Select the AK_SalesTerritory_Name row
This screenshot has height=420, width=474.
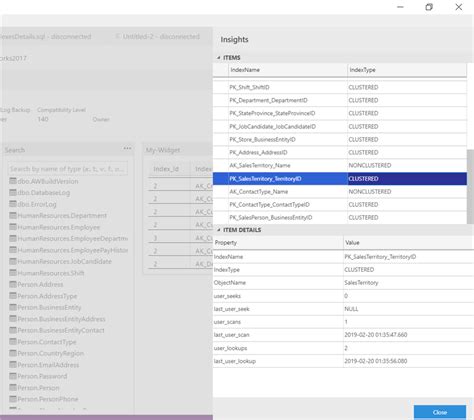[x=340, y=165]
